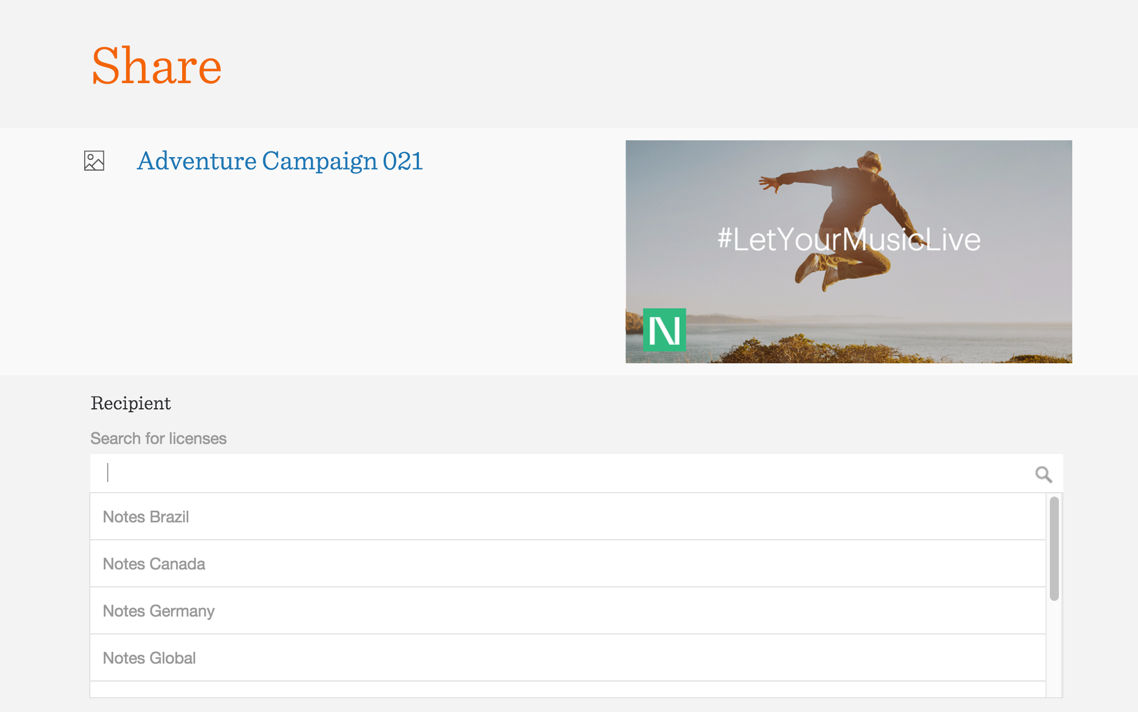Open the Adventure Campaign 021 link

279,161
